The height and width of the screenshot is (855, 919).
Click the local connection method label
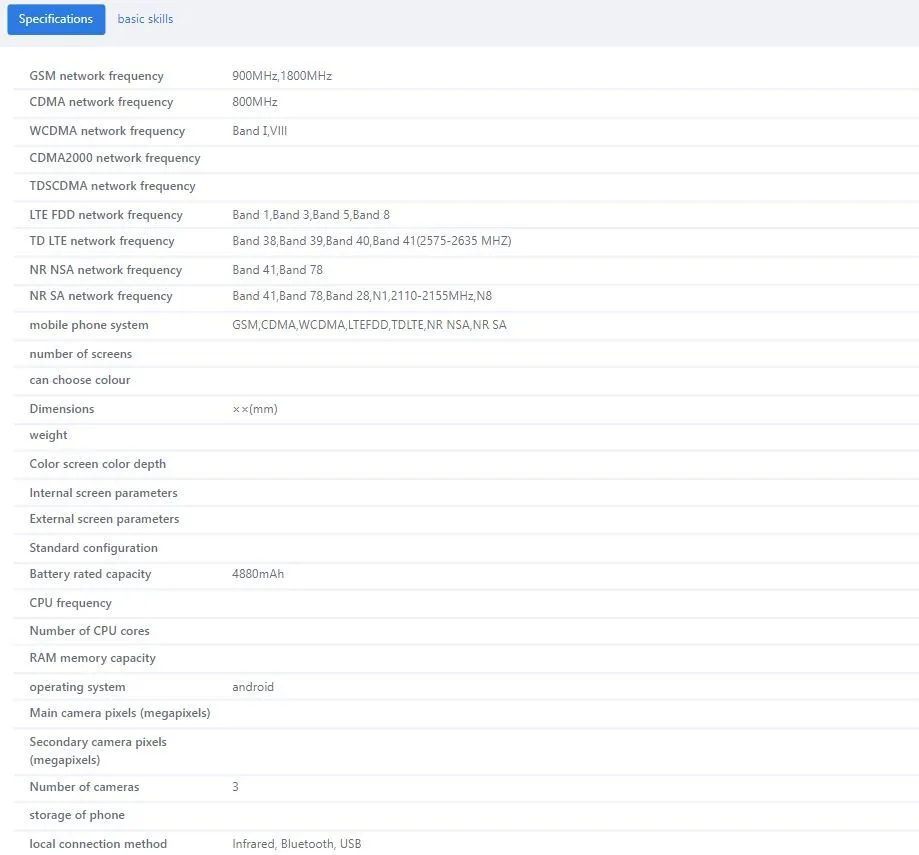tap(98, 844)
